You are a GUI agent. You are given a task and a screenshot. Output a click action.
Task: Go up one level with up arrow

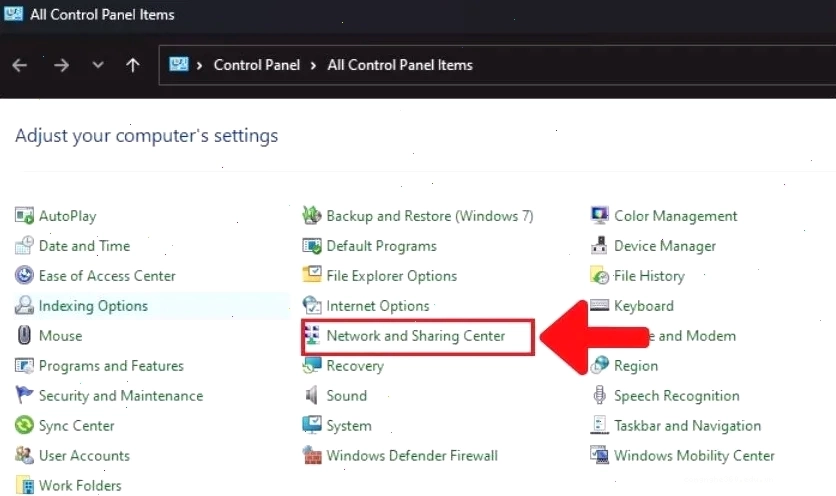[133, 65]
